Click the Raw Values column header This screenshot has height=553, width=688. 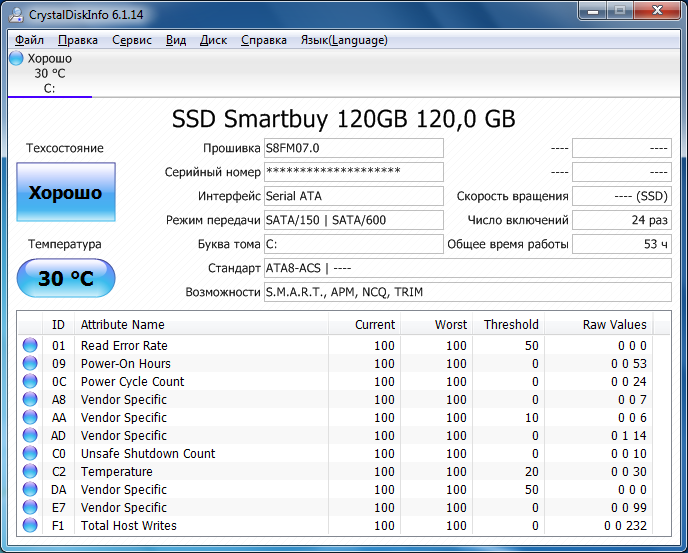click(x=598, y=324)
